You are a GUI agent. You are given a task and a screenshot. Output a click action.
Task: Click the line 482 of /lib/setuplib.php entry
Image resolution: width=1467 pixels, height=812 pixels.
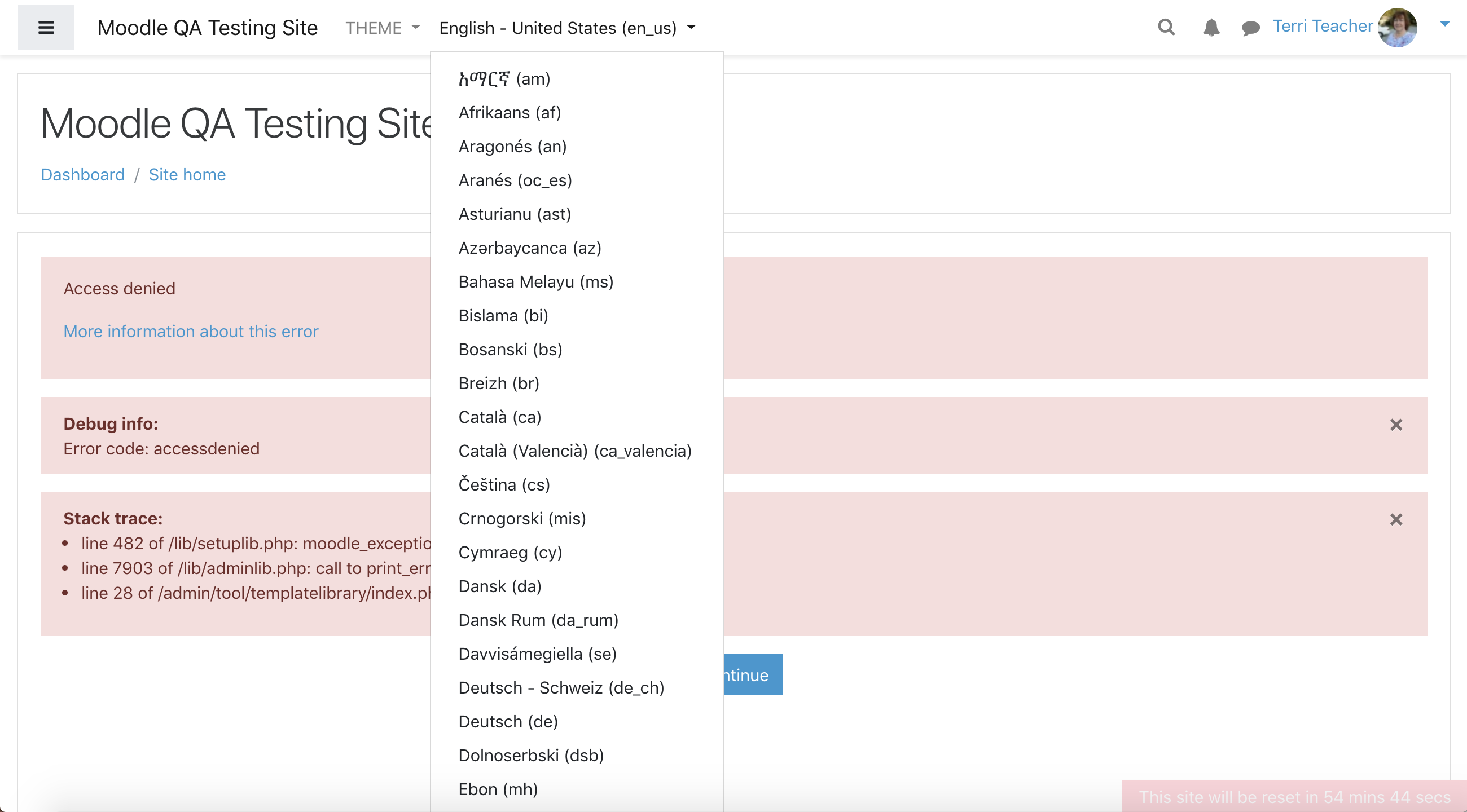(256, 544)
